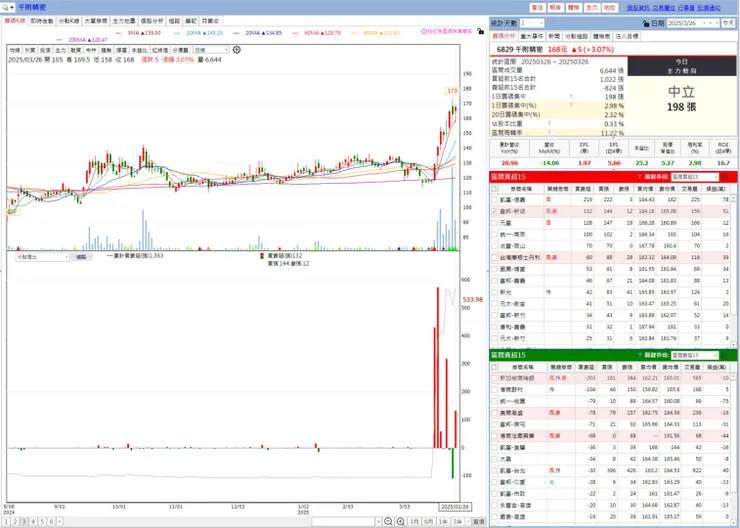
Task: Switch to the 重大事件 tab
Action: point(531,36)
